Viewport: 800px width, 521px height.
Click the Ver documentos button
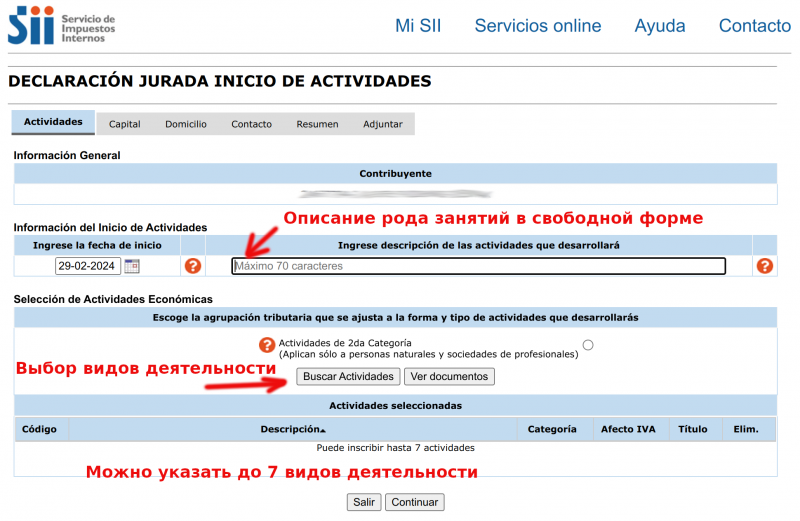pyautogui.click(x=449, y=377)
